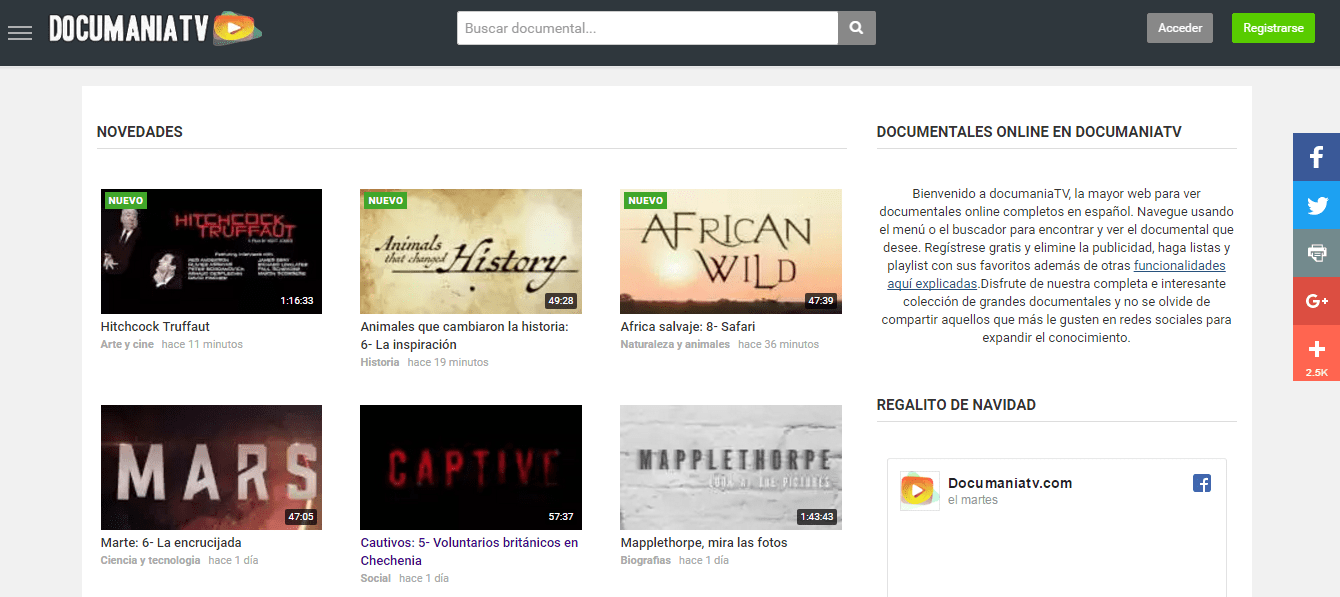Open African Wild thumbnail
1340x597 pixels.
731,251
